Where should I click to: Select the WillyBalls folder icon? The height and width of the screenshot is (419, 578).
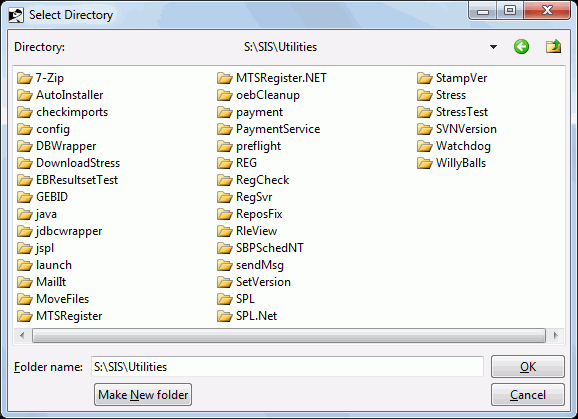[x=425, y=163]
